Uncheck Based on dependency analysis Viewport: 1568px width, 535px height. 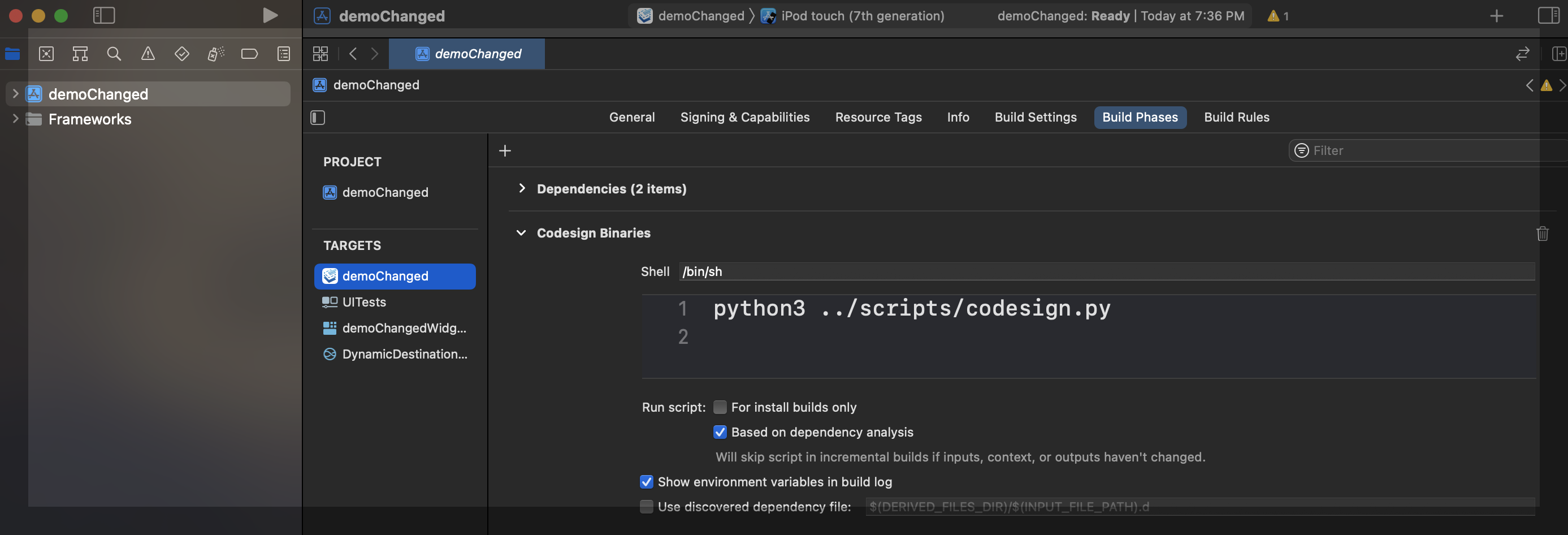coord(720,432)
